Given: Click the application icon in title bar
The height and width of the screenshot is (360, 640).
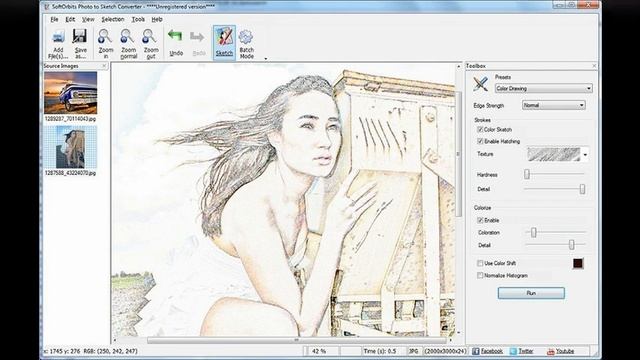Looking at the screenshot, I should pos(47,7).
